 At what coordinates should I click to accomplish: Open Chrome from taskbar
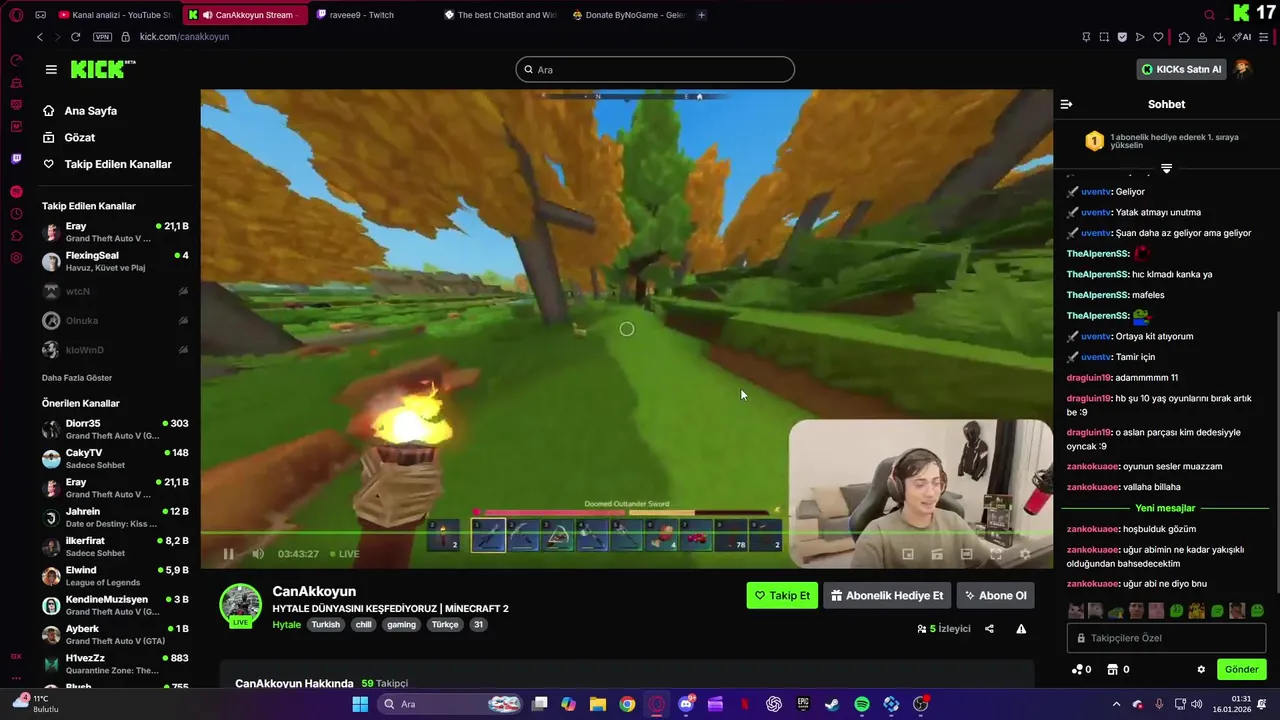[627, 704]
